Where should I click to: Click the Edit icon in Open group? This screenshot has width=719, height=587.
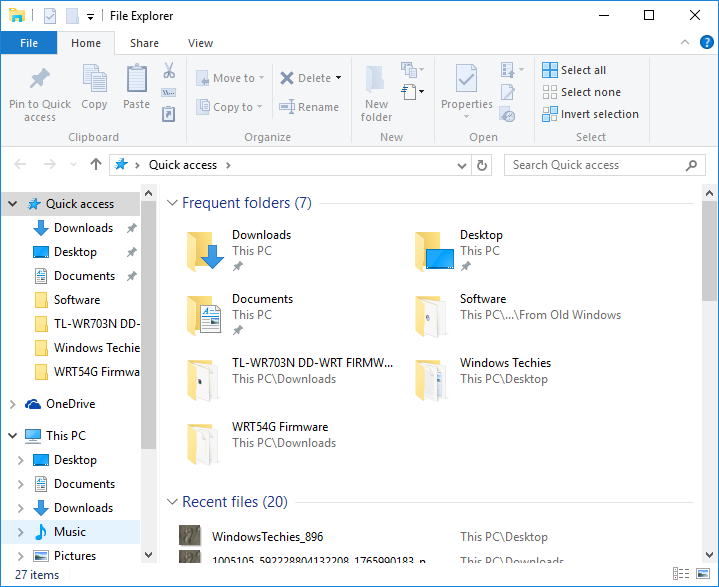coord(507,92)
